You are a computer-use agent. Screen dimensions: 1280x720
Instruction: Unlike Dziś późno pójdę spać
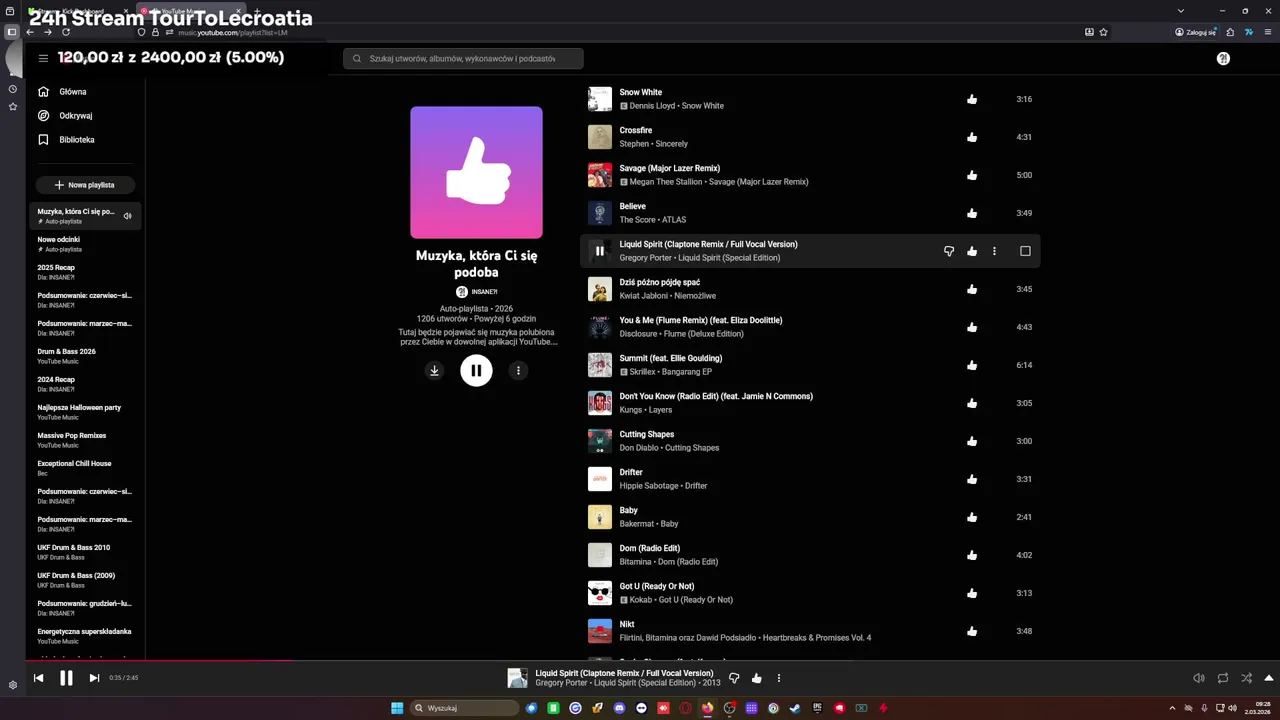pyautogui.click(x=972, y=289)
